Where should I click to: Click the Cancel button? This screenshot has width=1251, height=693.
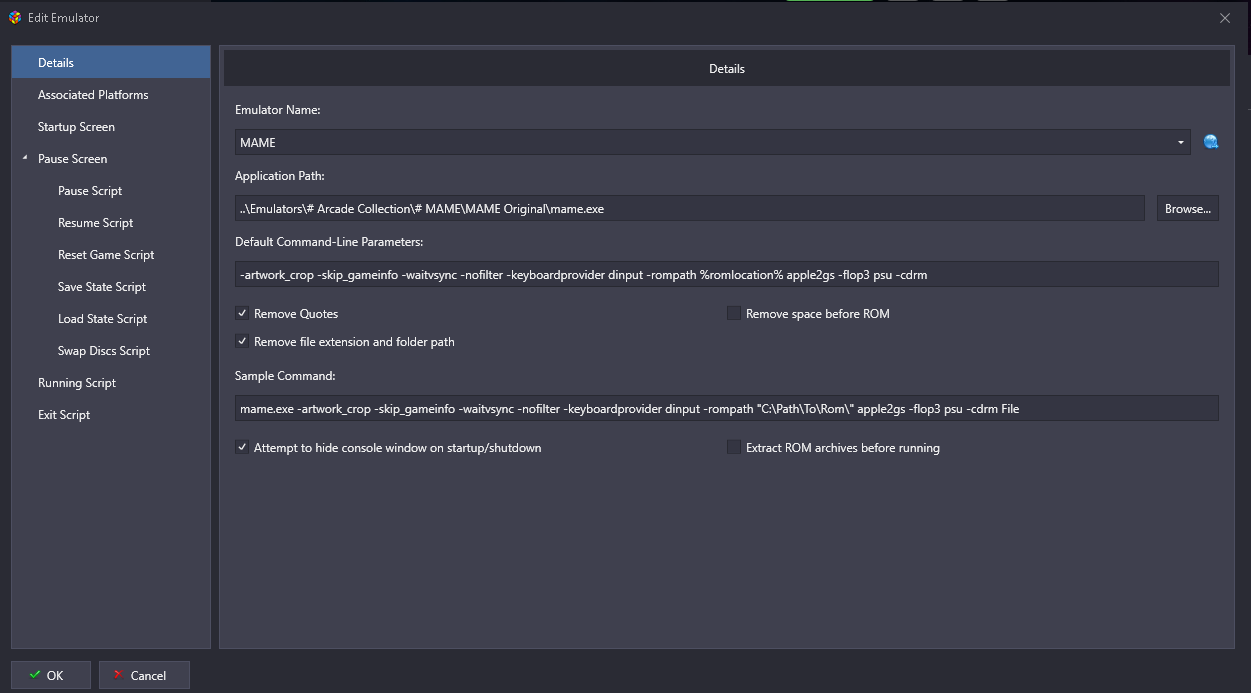pyautogui.click(x=144, y=675)
